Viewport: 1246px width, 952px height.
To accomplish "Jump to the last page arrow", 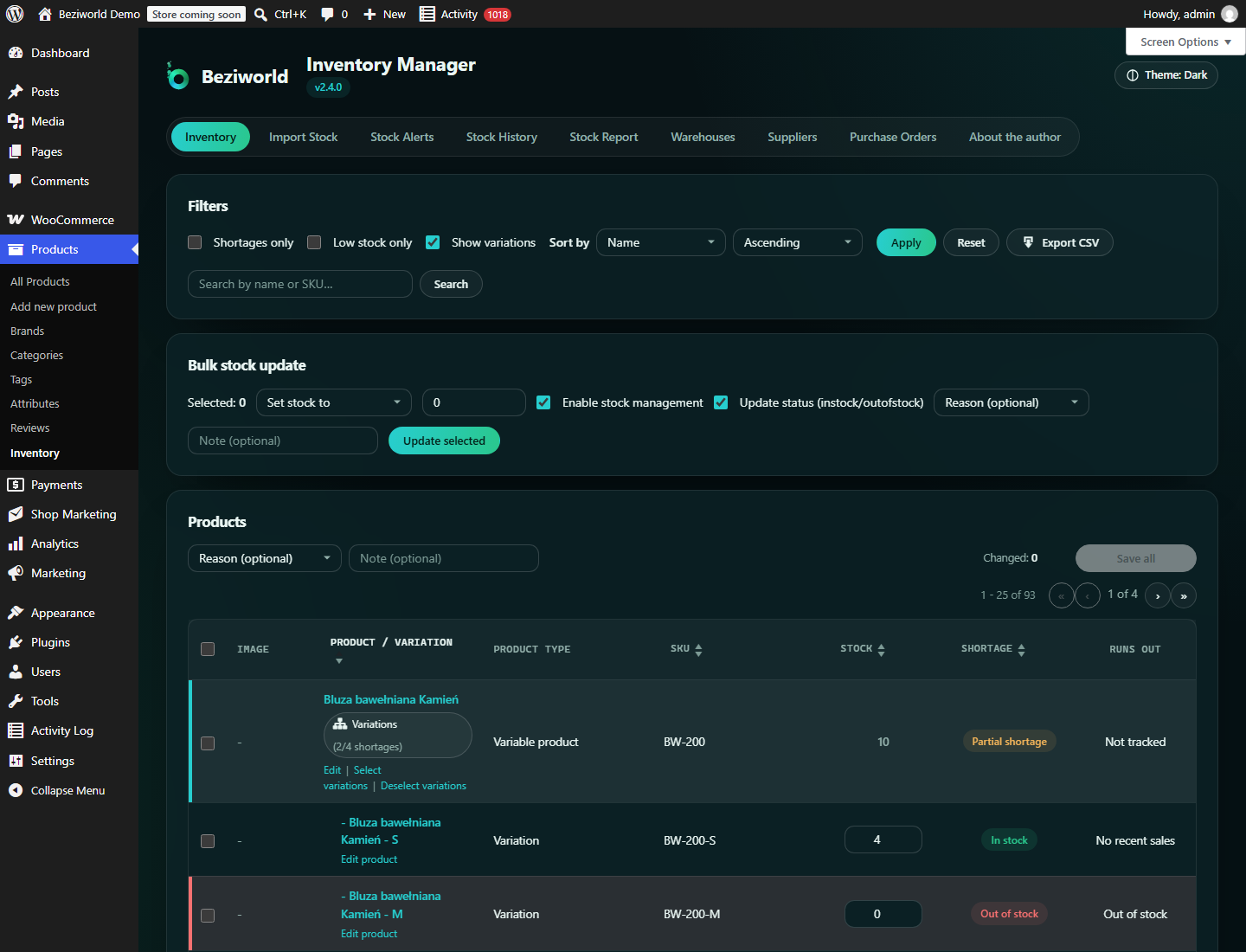I will pos(1184,595).
